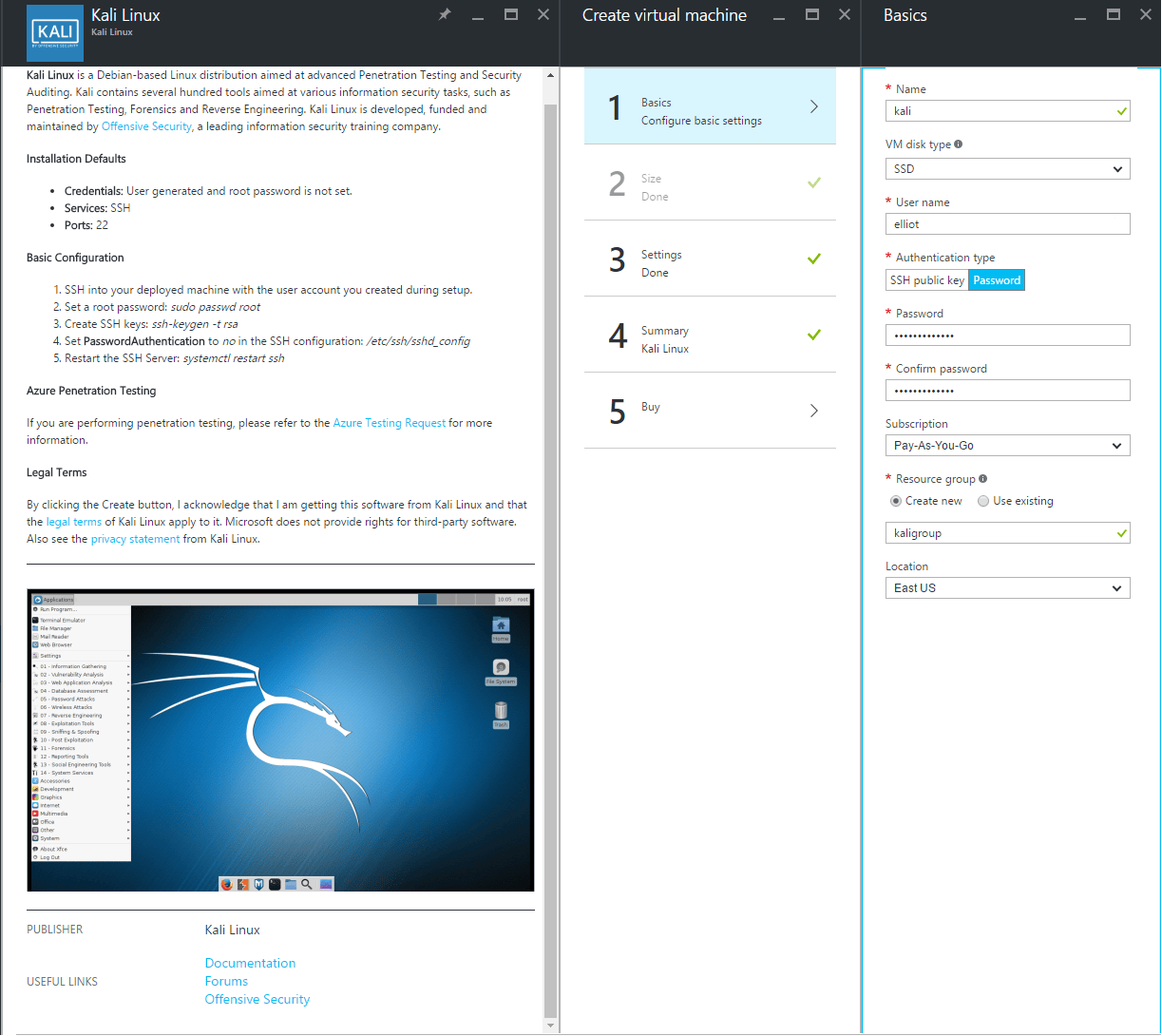
Task: Open the Location dropdown
Action: (x=1007, y=588)
